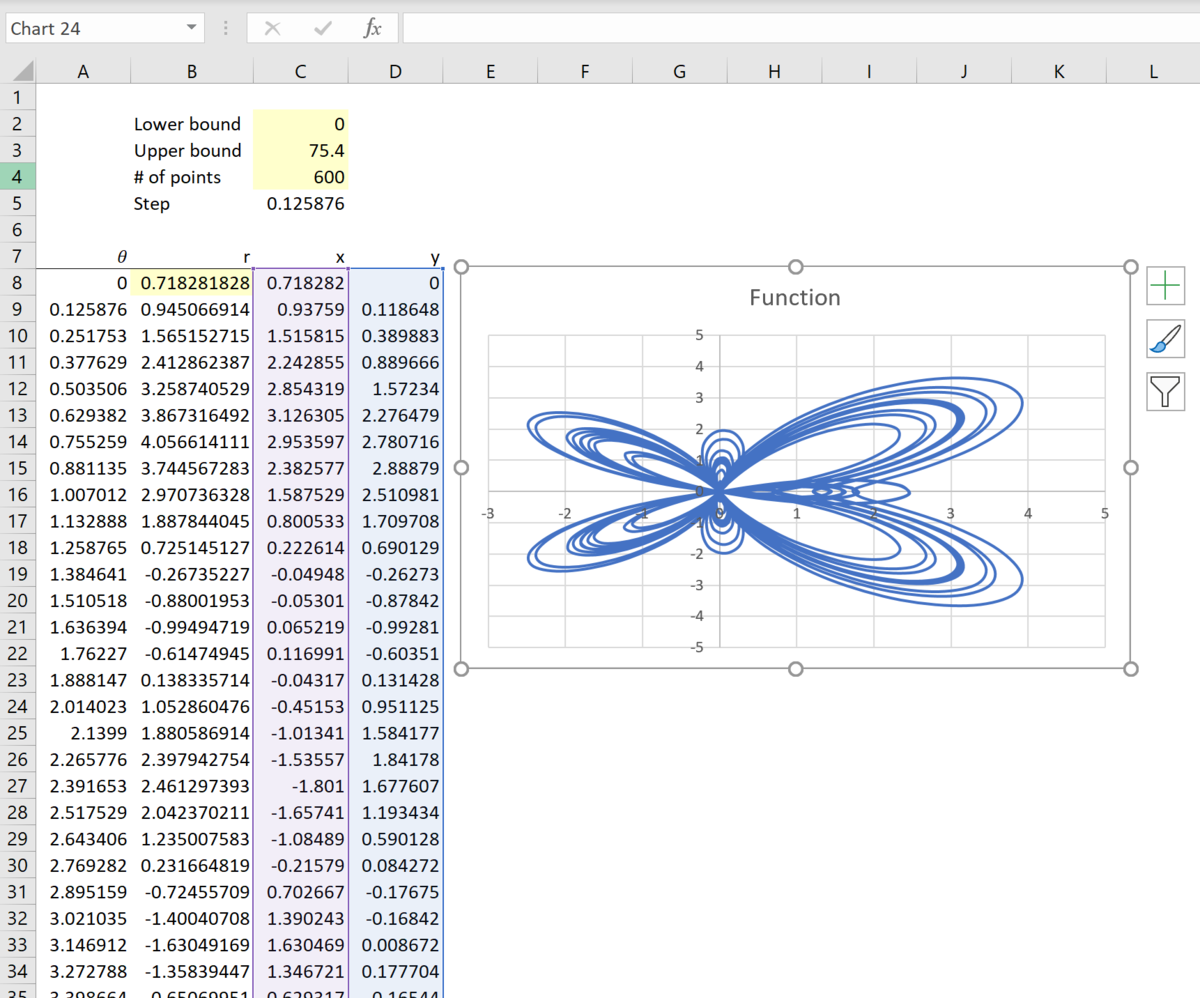Open the Chart Elements plus icon
Viewport: 1200px width, 998px height.
(1166, 286)
